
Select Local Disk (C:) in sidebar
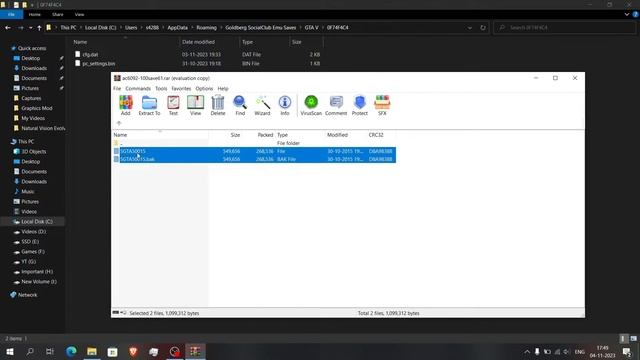(x=37, y=222)
